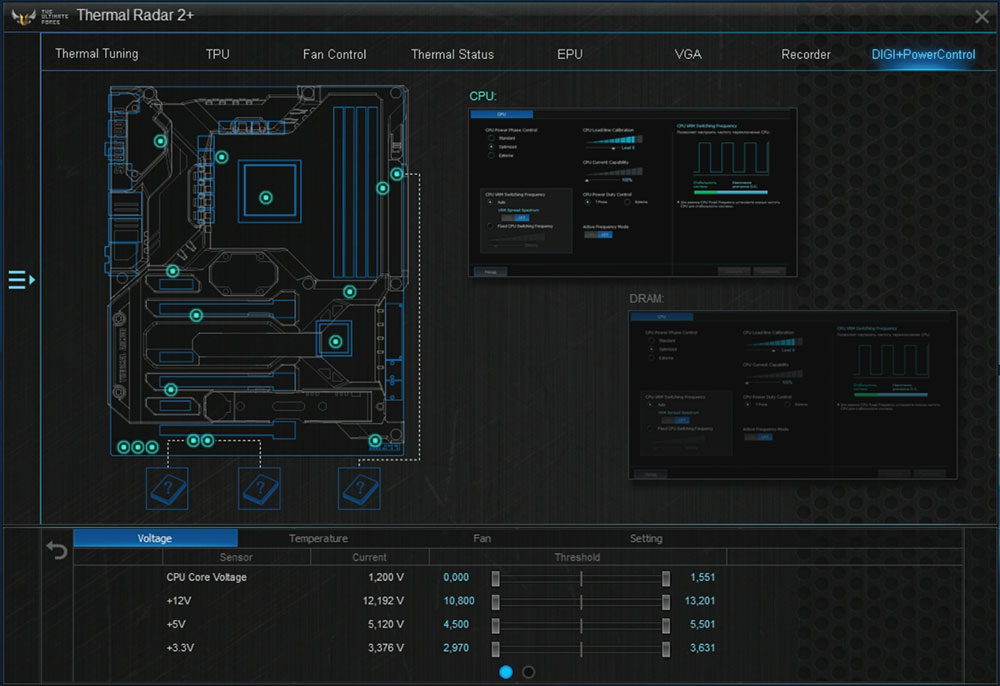The height and width of the screenshot is (686, 1000).
Task: Select the DIGI+PowerControl tab
Action: (923, 54)
